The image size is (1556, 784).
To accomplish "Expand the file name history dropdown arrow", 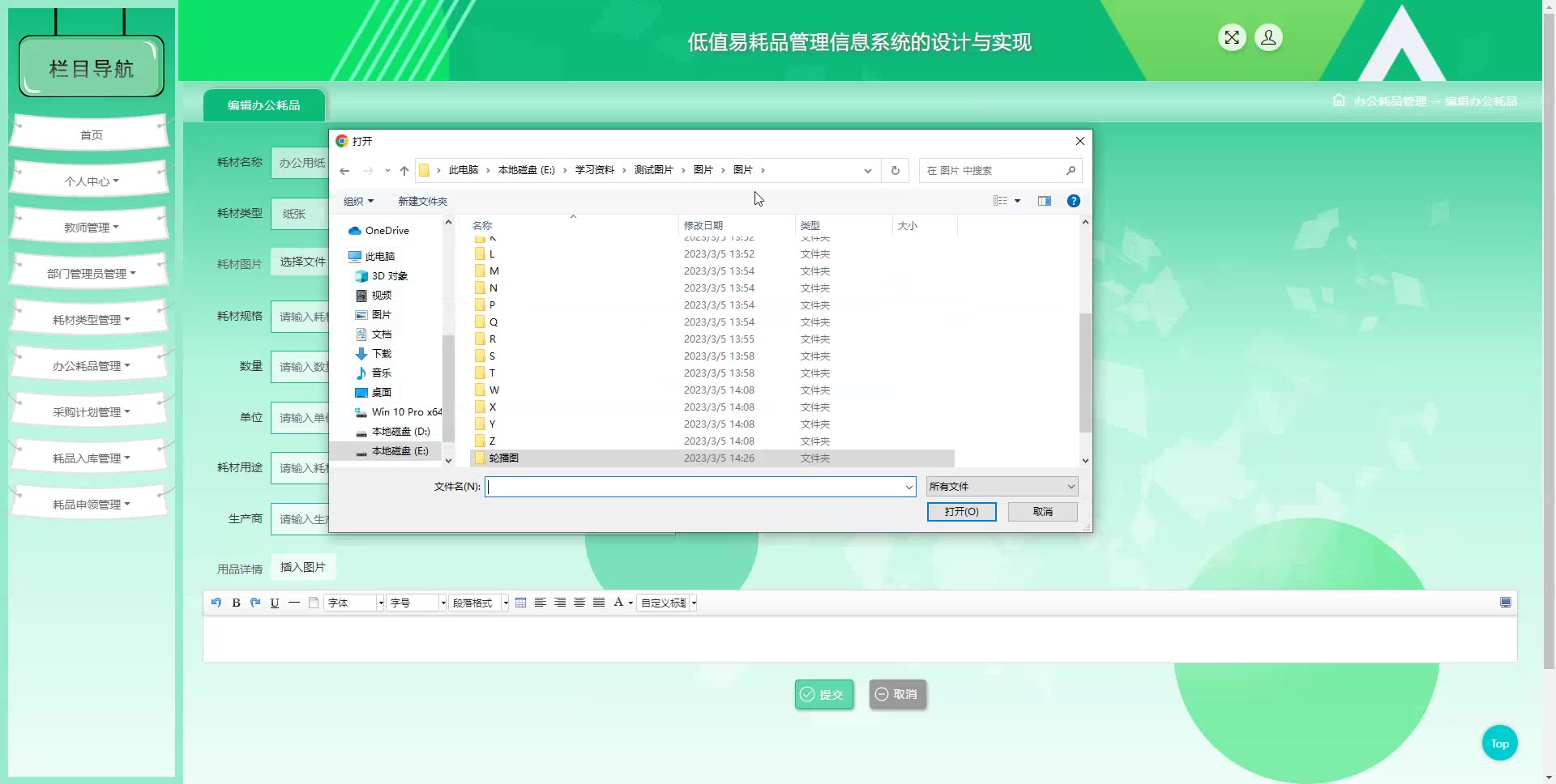I will tap(908, 487).
